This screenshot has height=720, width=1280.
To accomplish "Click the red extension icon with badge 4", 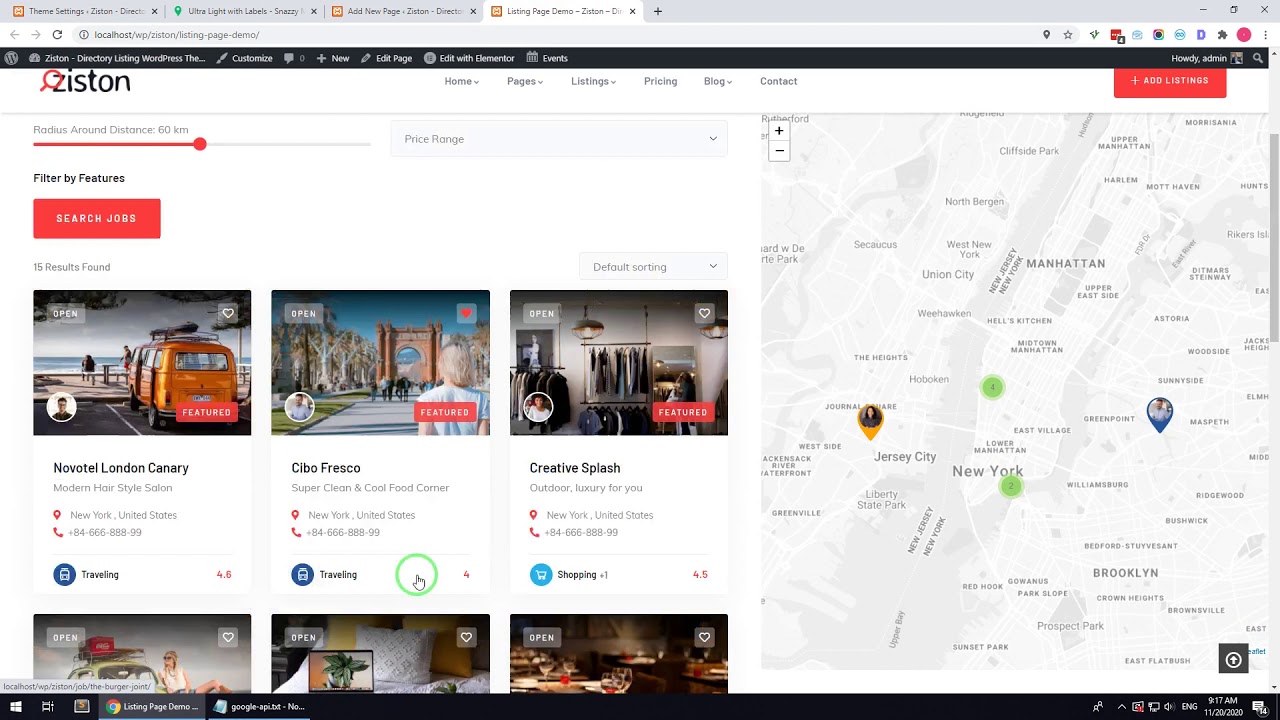I will (1117, 35).
